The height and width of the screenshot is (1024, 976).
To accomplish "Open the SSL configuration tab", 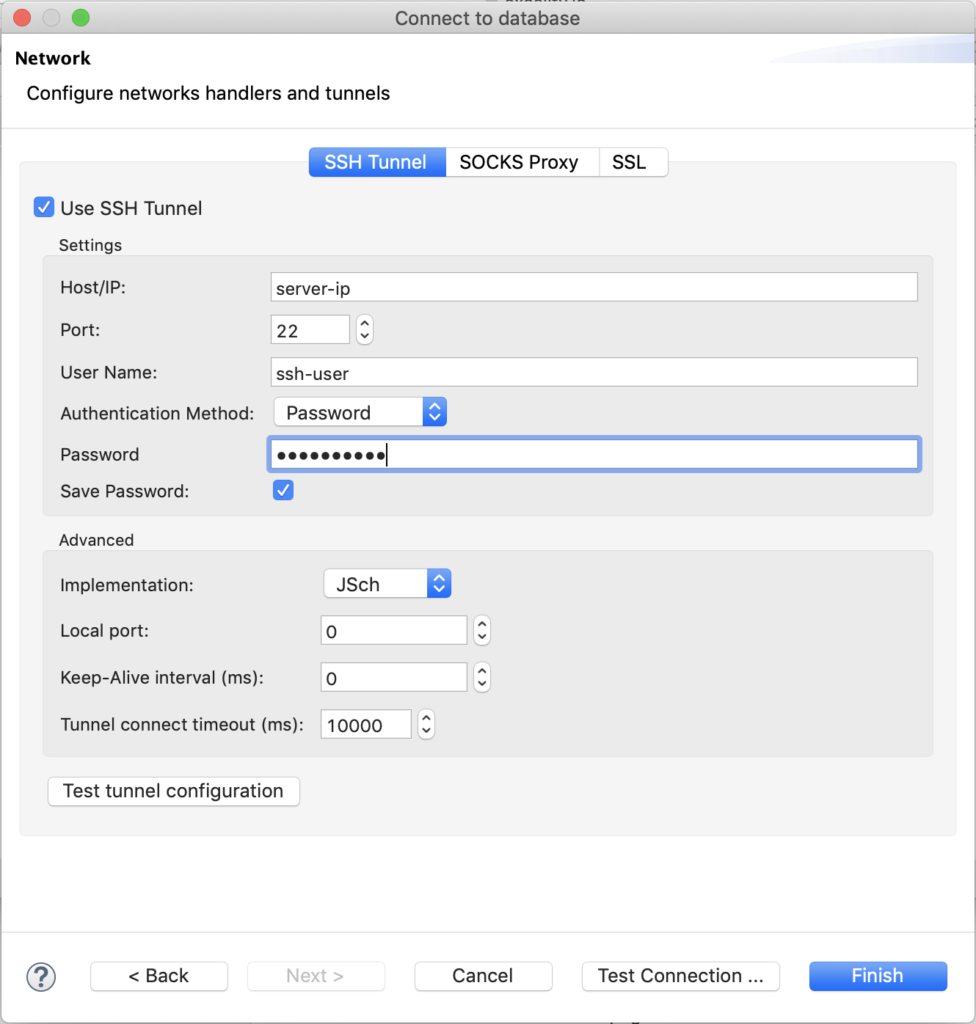I will pyautogui.click(x=633, y=161).
